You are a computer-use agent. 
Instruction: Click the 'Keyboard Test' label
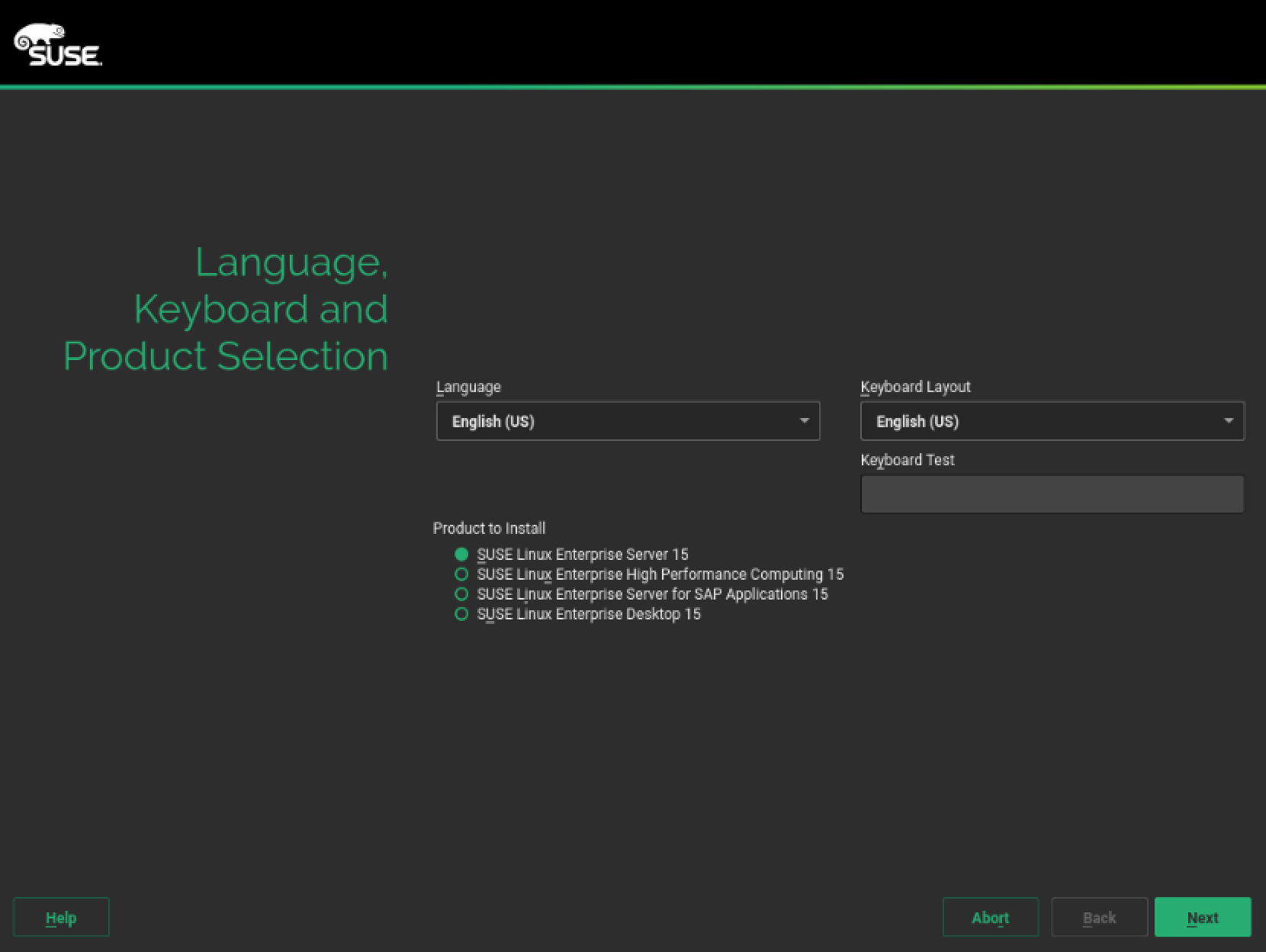[908, 460]
